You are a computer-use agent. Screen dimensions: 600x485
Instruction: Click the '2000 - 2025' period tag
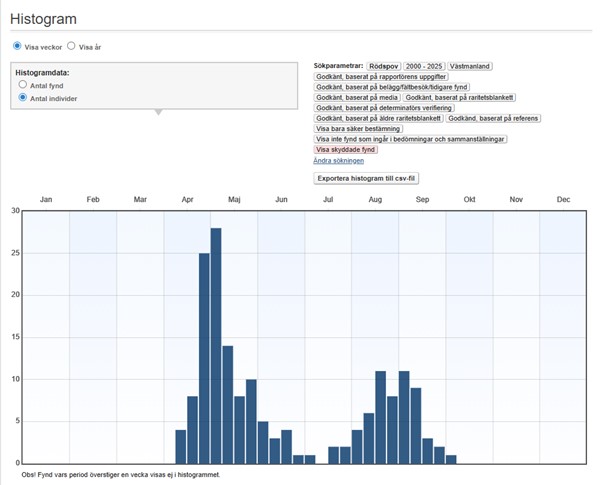423,66
